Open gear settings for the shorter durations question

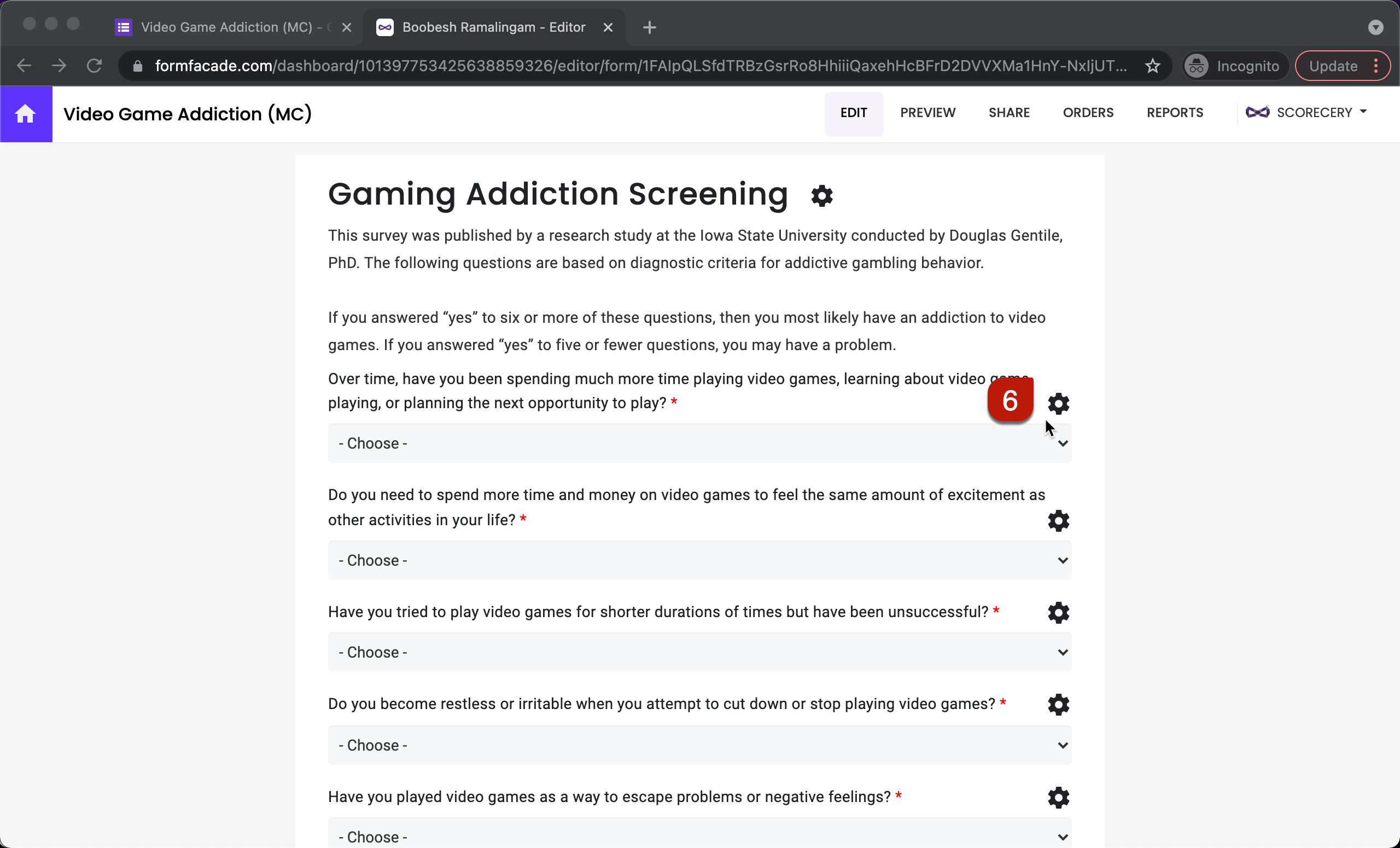[x=1058, y=613]
